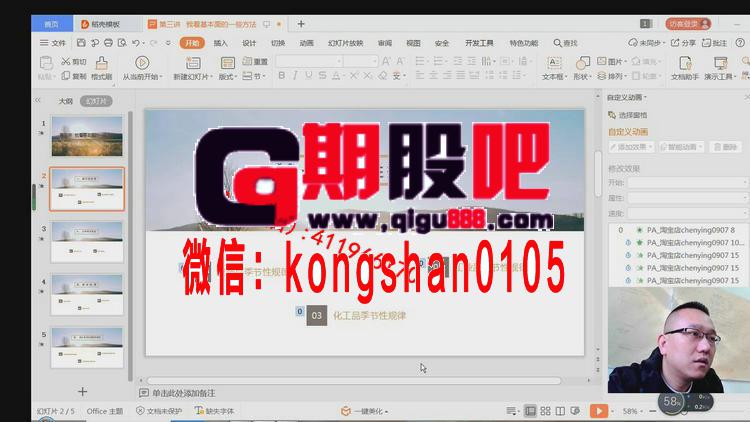Switch to Normal view icon in status bar

point(530,411)
